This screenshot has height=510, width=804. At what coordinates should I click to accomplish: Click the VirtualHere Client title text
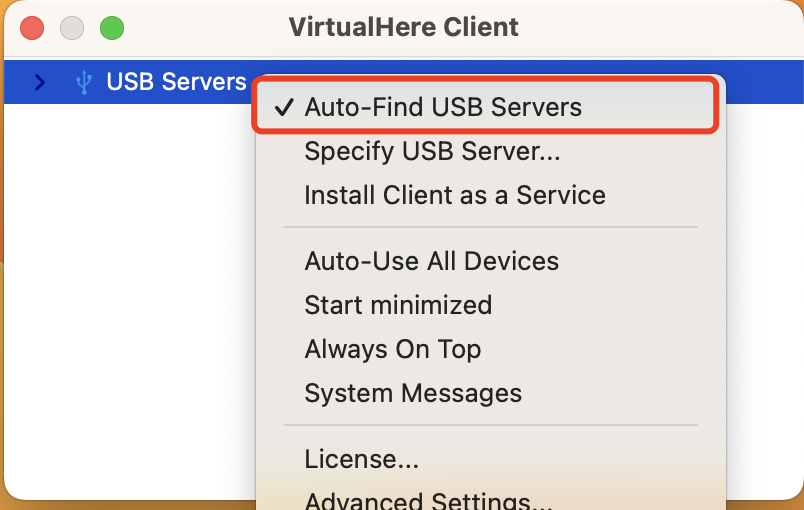point(403,27)
